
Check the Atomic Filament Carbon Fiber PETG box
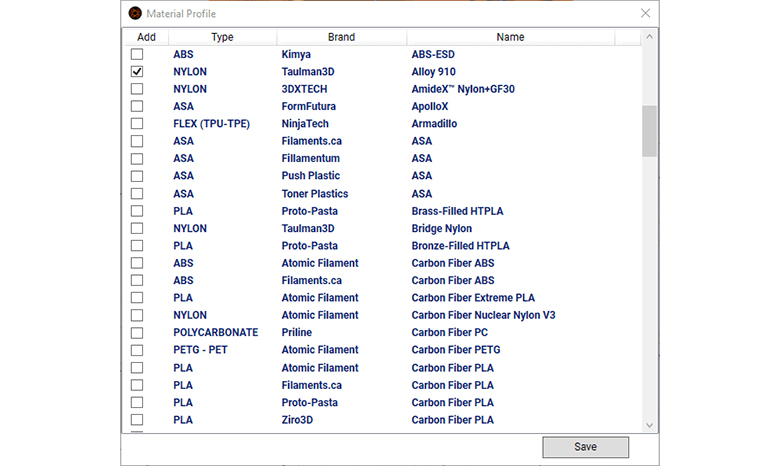[x=137, y=350]
